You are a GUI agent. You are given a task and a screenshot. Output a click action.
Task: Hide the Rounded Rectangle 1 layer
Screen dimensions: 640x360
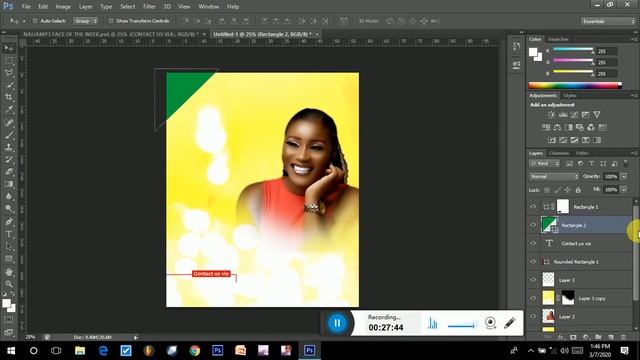pyautogui.click(x=533, y=262)
